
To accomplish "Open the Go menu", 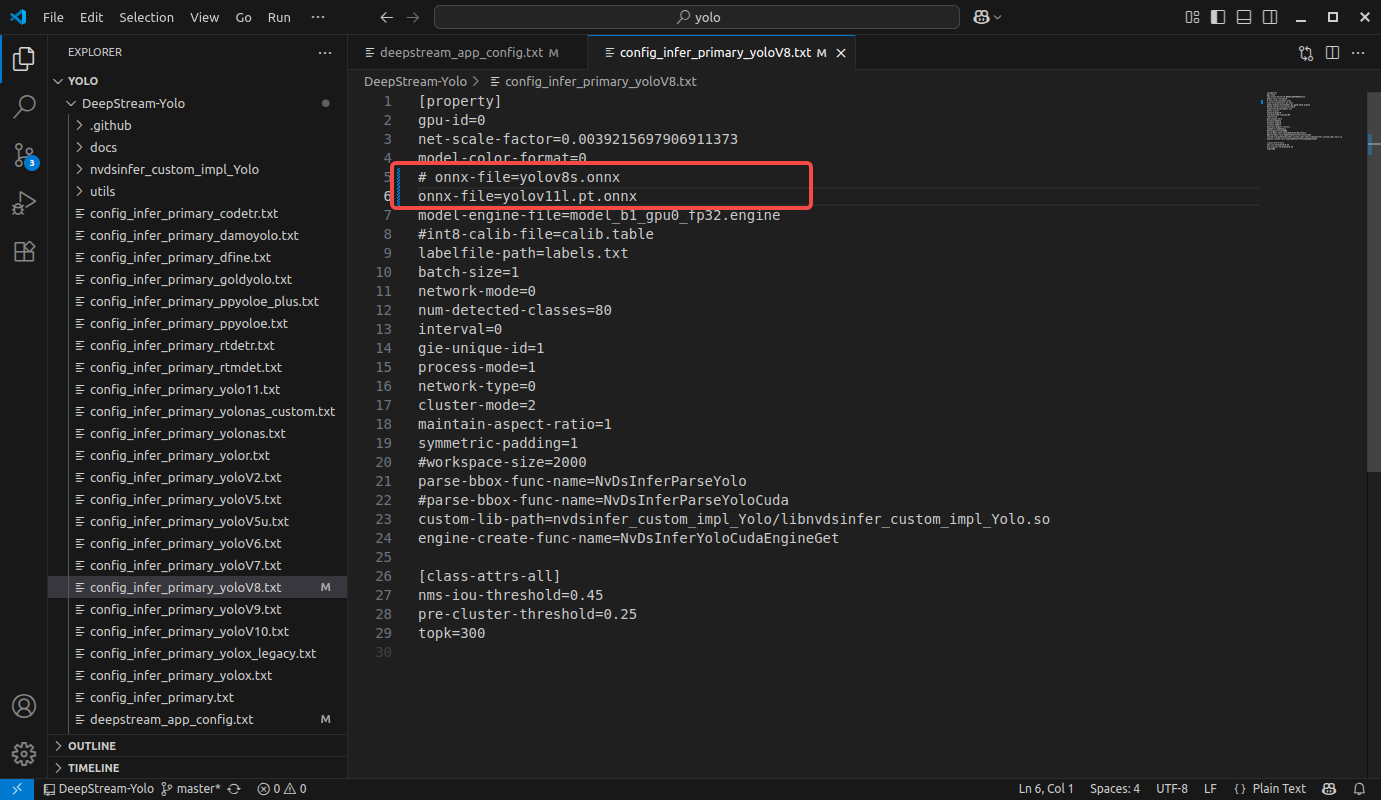I will 244,17.
